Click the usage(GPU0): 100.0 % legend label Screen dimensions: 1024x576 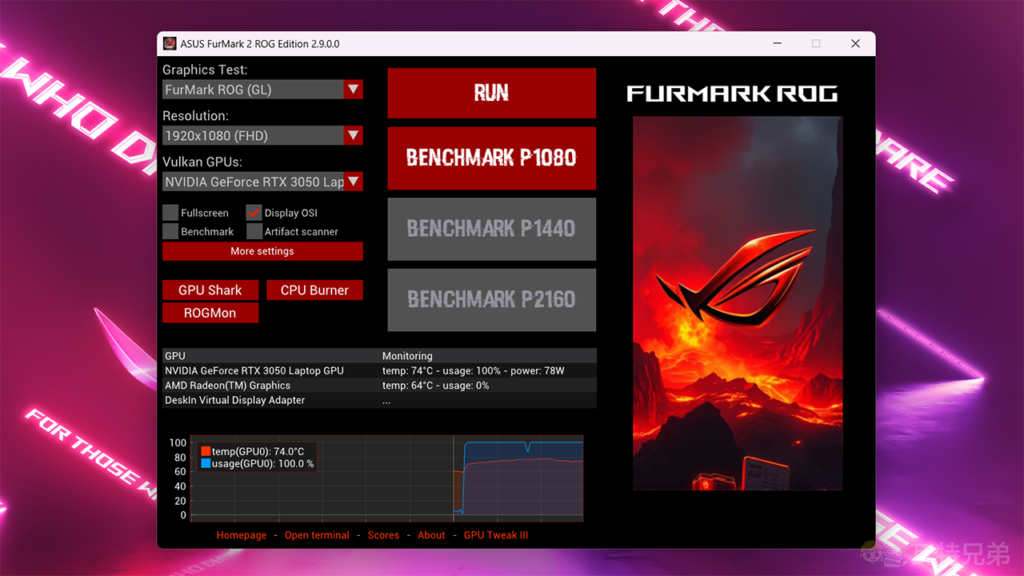[x=263, y=464]
